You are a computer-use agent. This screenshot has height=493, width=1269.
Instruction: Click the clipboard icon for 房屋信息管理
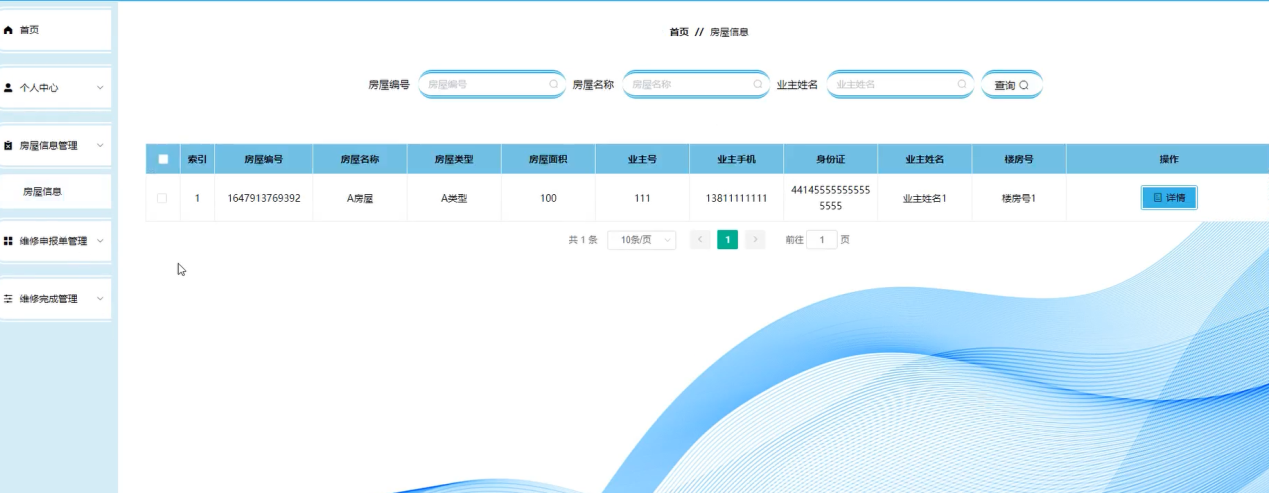pyautogui.click(x=9, y=146)
